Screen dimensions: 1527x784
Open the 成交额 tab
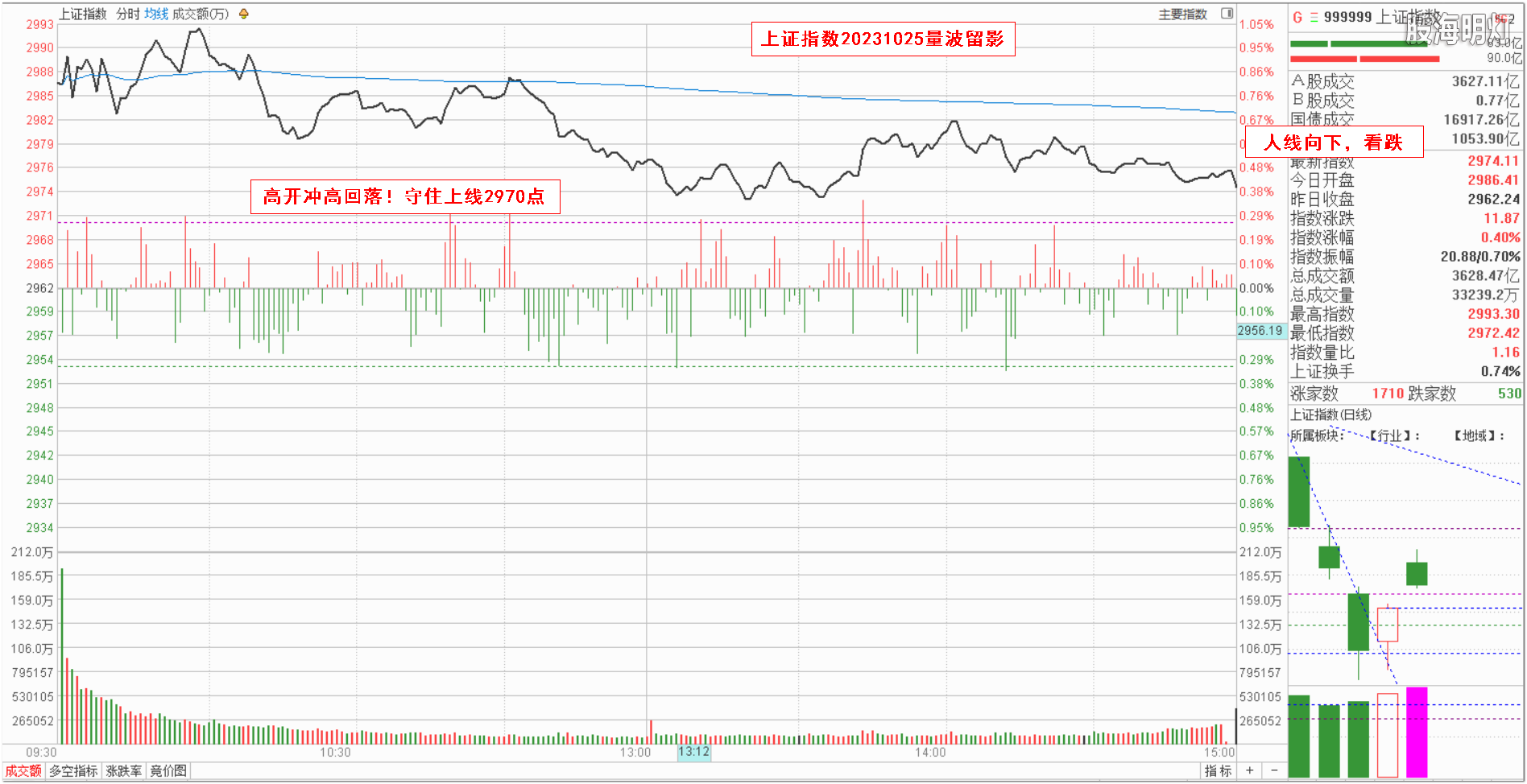[23, 770]
